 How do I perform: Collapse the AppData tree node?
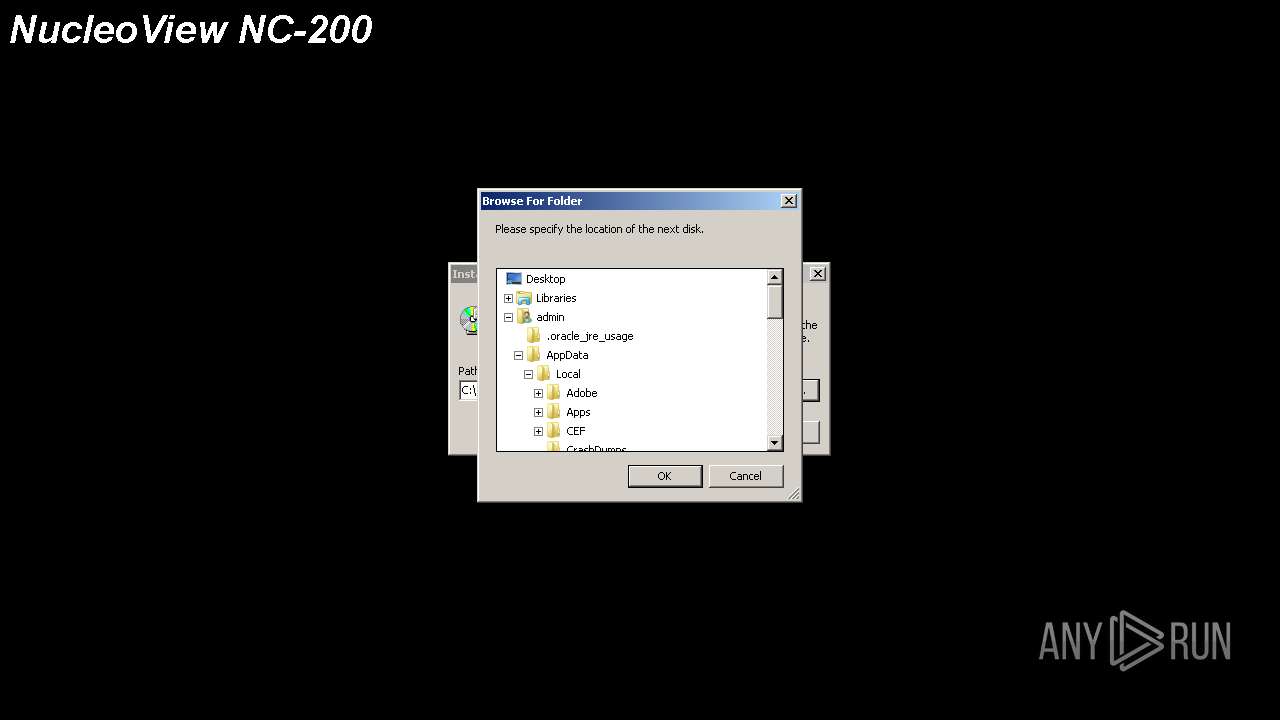(518, 355)
